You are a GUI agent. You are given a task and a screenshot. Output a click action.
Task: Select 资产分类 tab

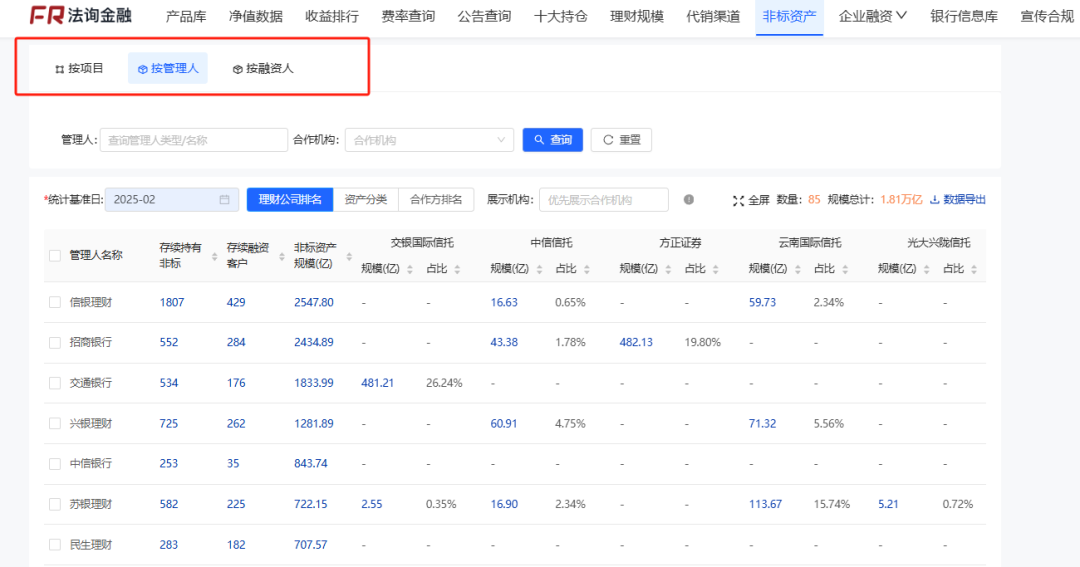coord(366,200)
